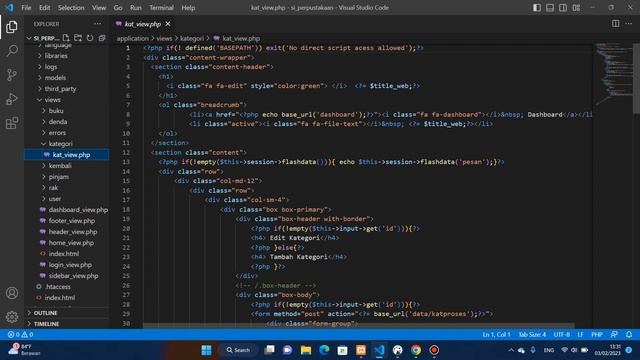Open Explorer views and more actions menu
The image size is (640, 360).
pos(97,24)
